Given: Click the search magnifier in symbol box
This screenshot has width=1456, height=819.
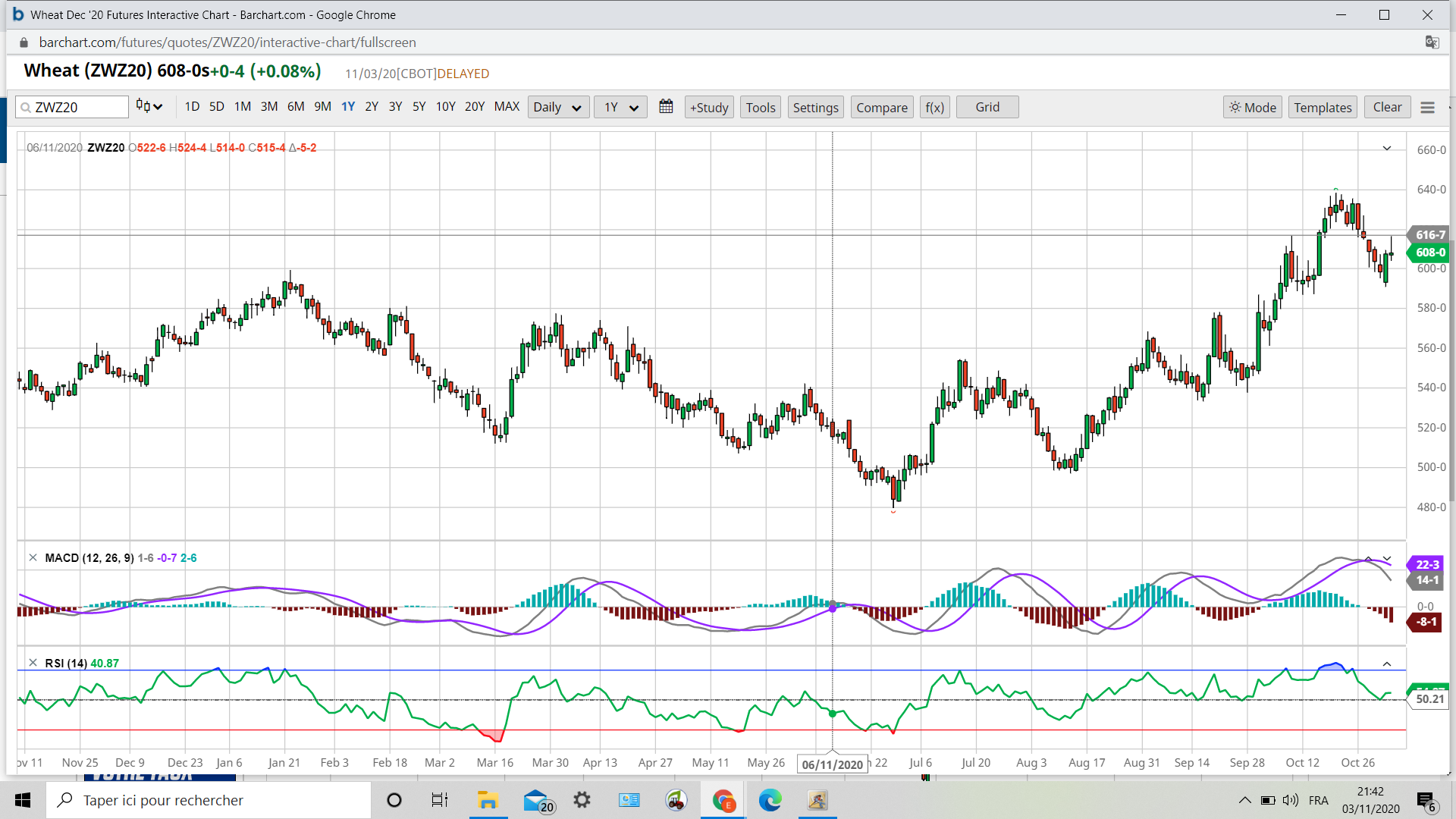Looking at the screenshot, I should click(x=26, y=108).
